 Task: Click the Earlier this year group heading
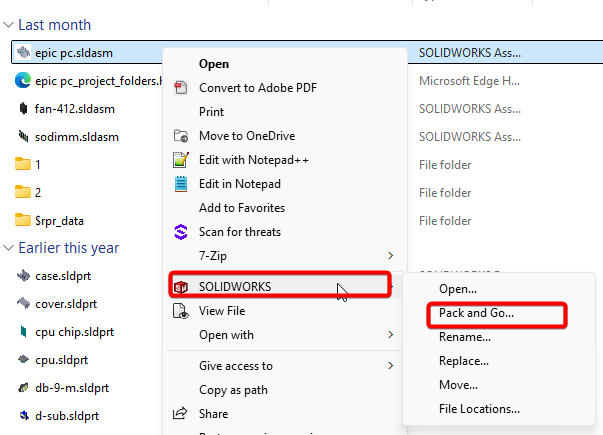click(68, 248)
